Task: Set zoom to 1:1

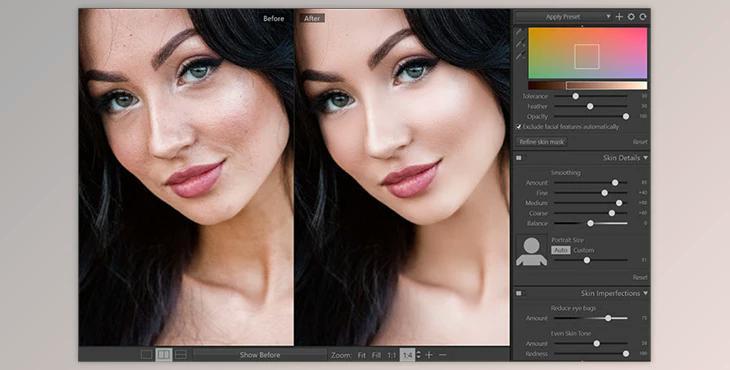Action: coord(392,355)
